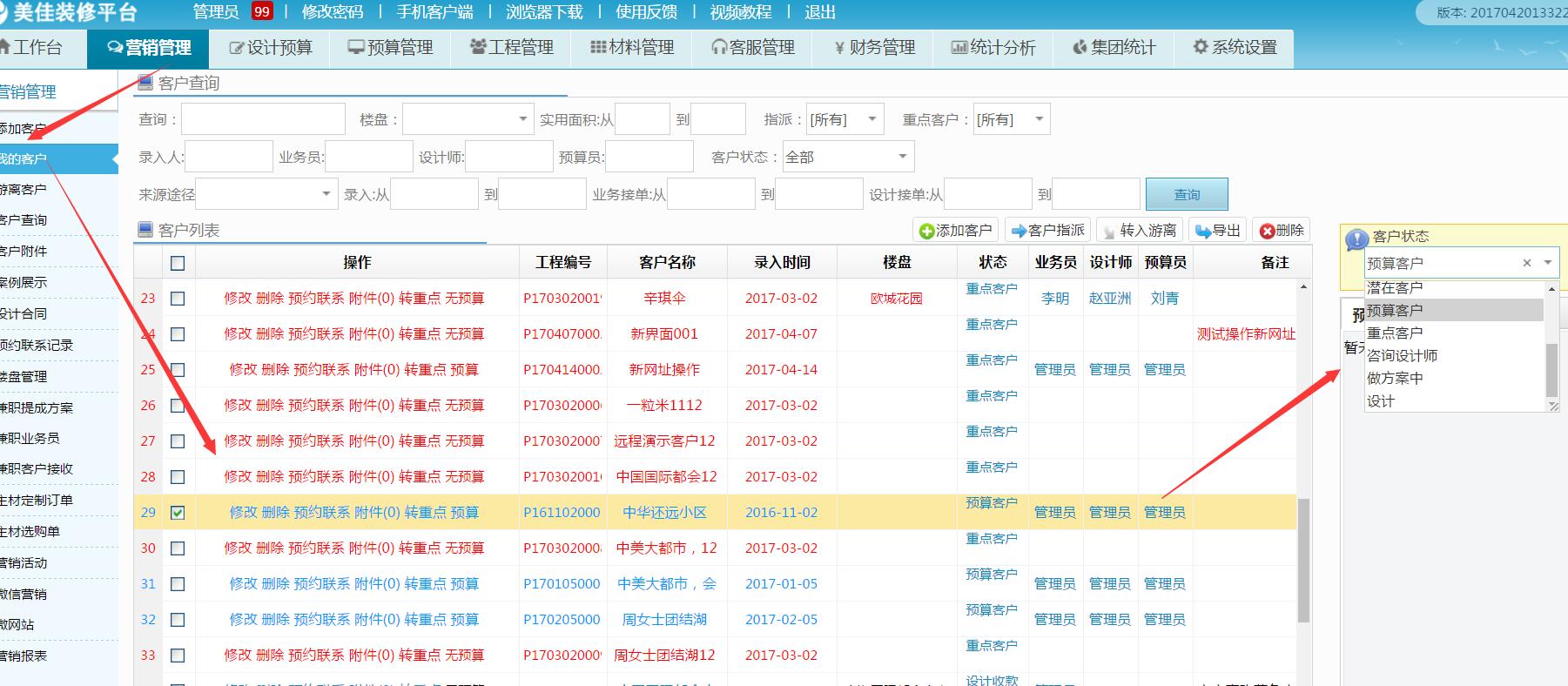Click the red Delete (删除) icon button
Screen dimensions: 1568x686
click(x=1267, y=231)
